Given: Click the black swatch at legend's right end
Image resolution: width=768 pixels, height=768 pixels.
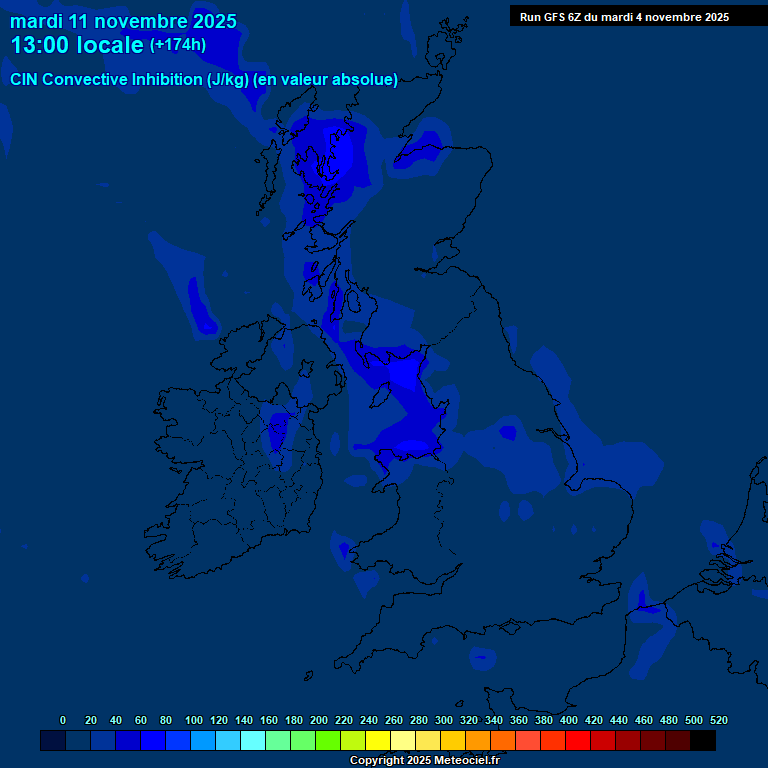Looking at the screenshot, I should [x=703, y=741].
